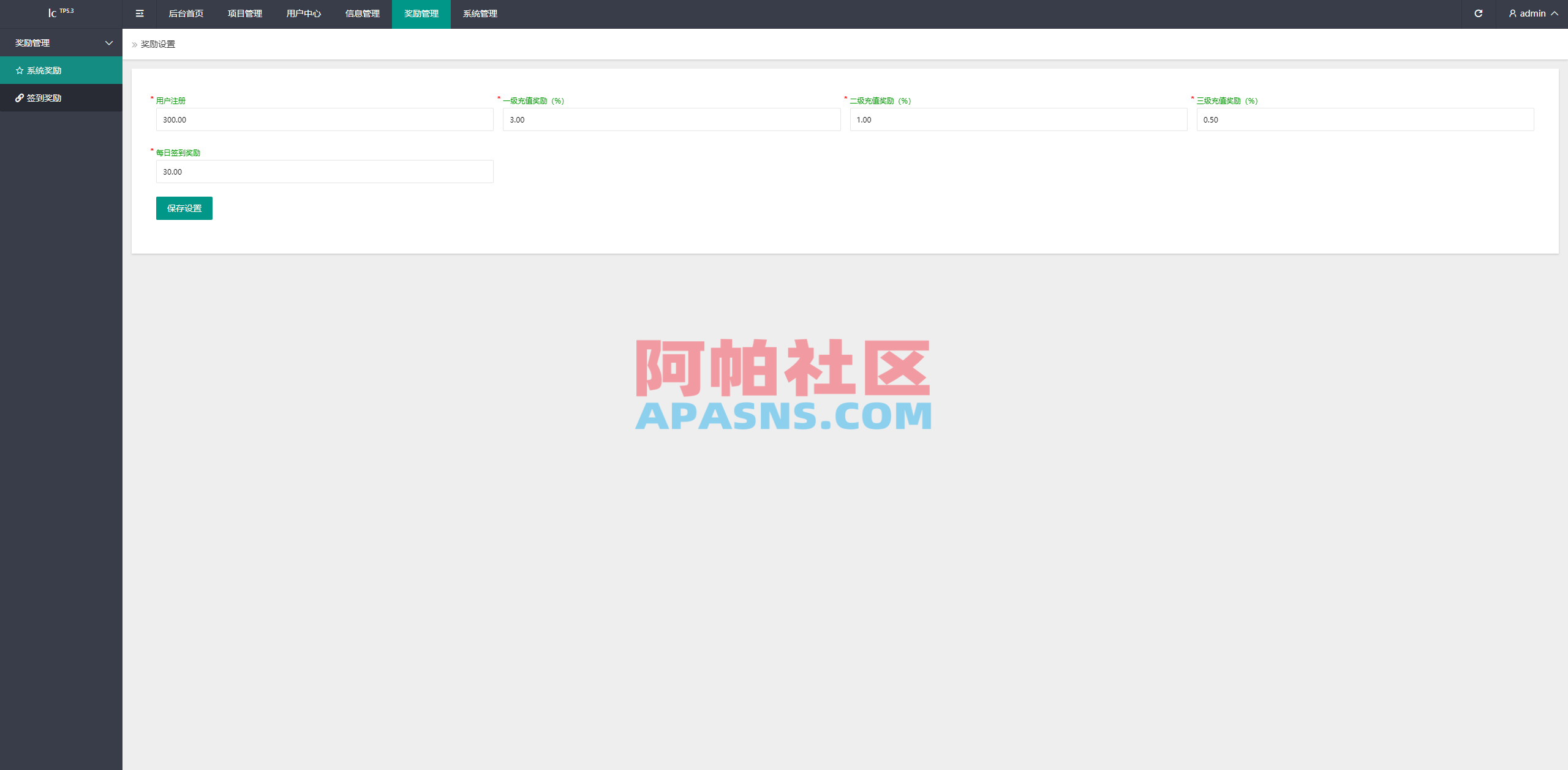The image size is (1568, 770).
Task: Click the lc TP5.3 logo
Action: click(61, 12)
